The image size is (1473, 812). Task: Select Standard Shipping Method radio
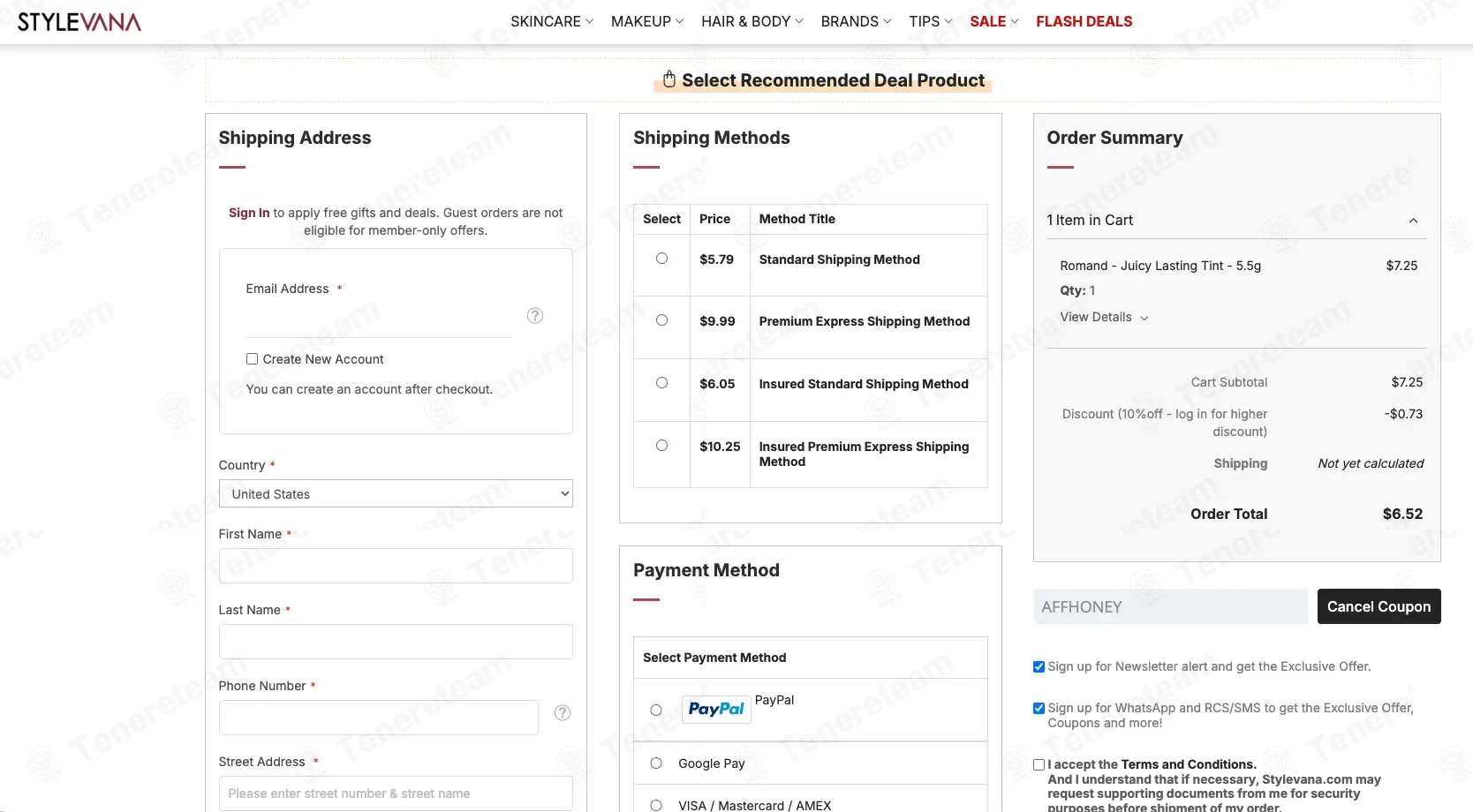click(661, 259)
